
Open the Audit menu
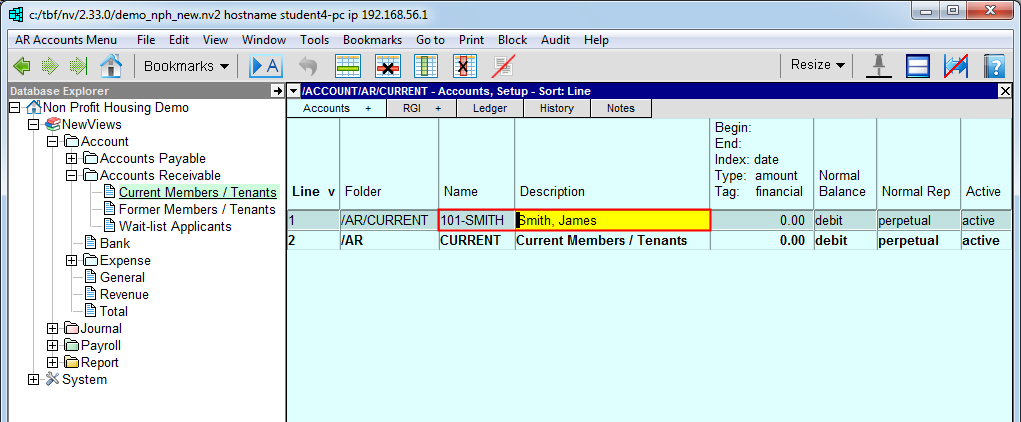tap(555, 40)
